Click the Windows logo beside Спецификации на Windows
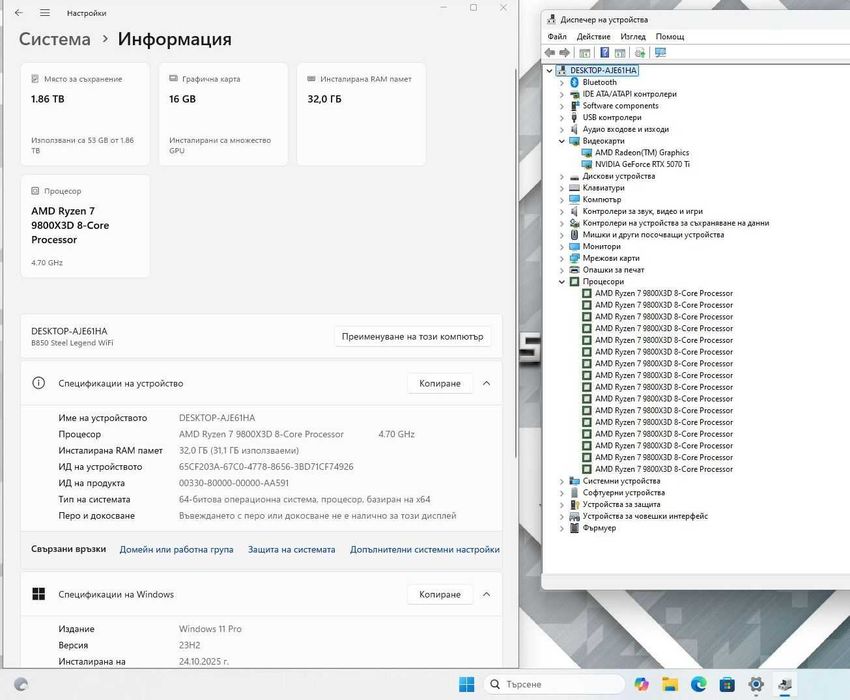 (38, 594)
